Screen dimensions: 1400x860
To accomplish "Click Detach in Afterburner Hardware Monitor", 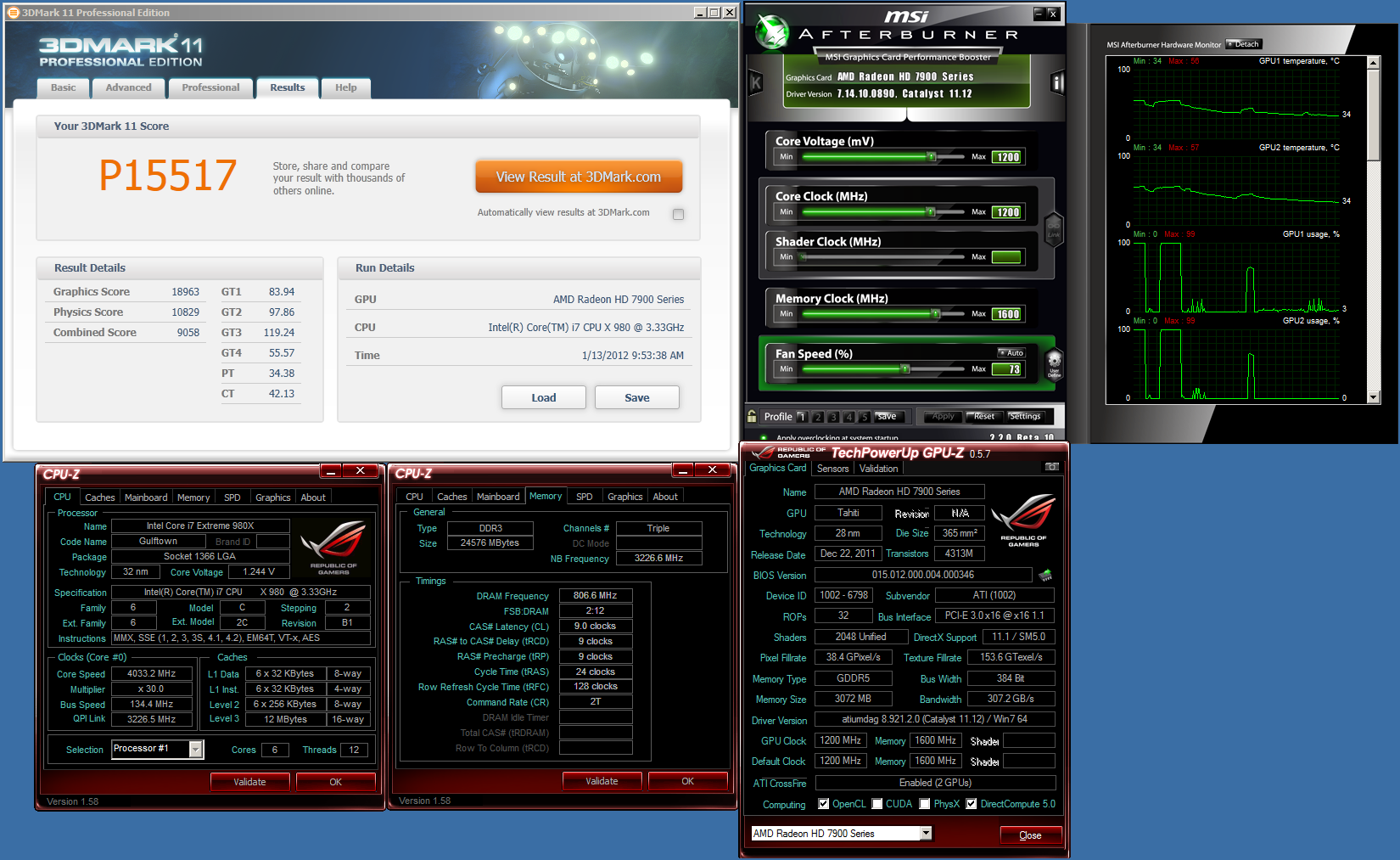I will coord(1244,44).
